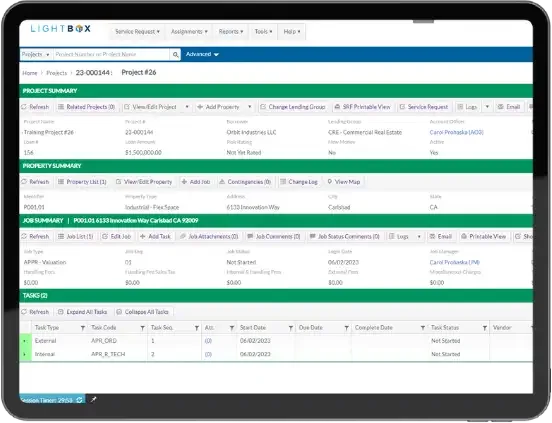Open SRF Printable View
The image size is (552, 423).
point(363,107)
